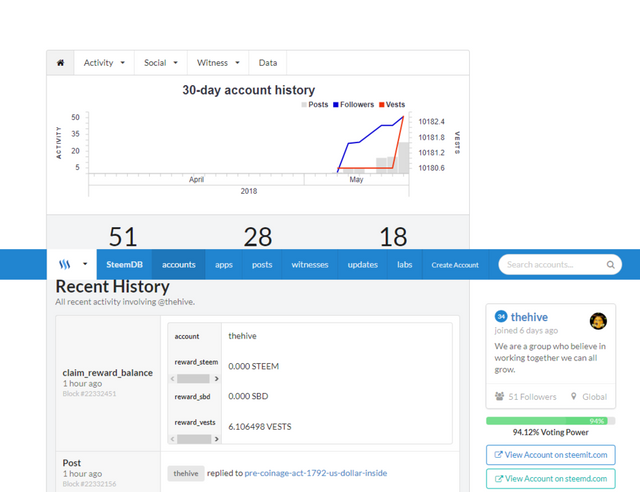Click the search magnifier icon
Screen dimensions: 640x492
point(610,265)
